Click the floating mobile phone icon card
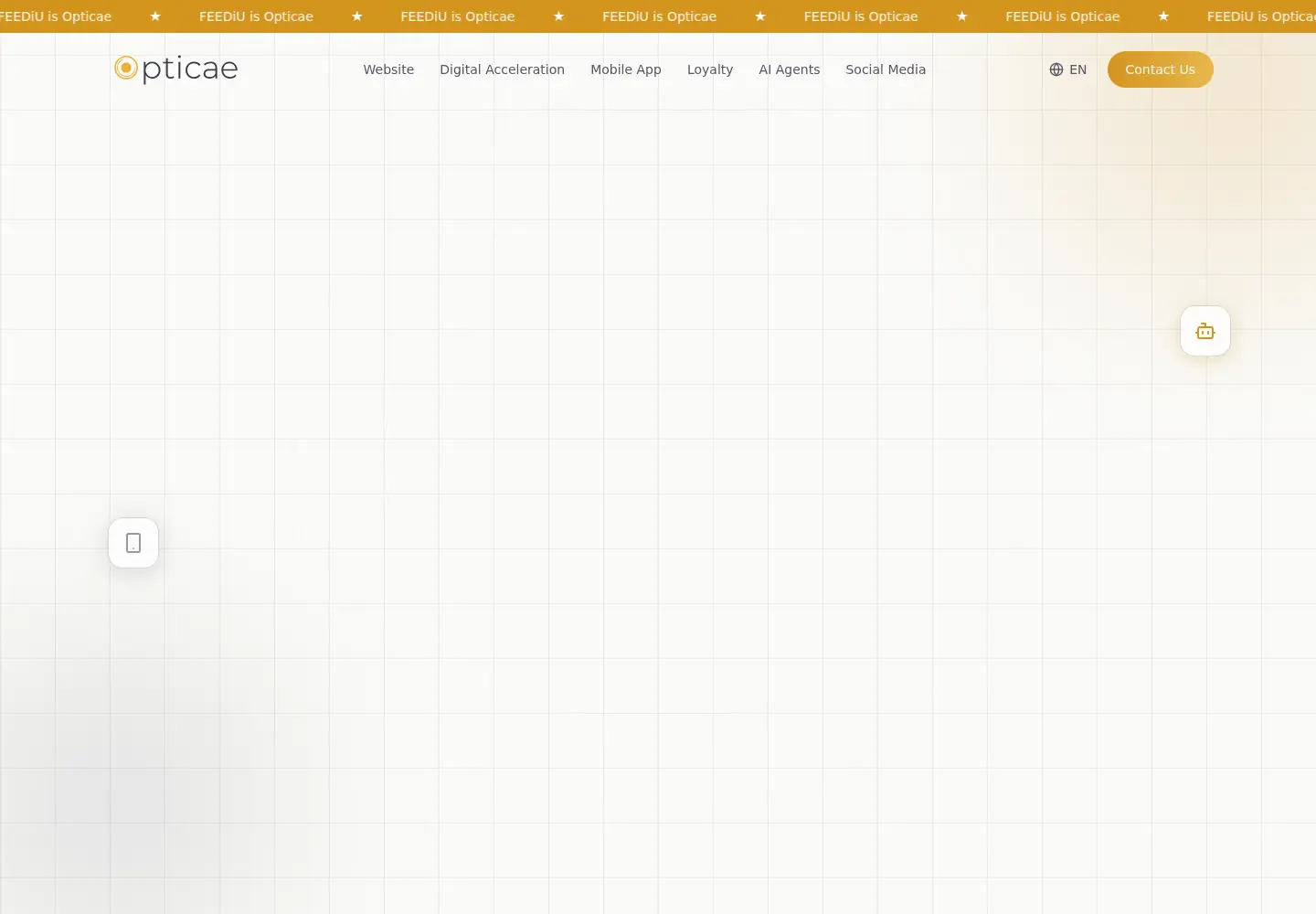Image resolution: width=1316 pixels, height=914 pixels. [133, 543]
